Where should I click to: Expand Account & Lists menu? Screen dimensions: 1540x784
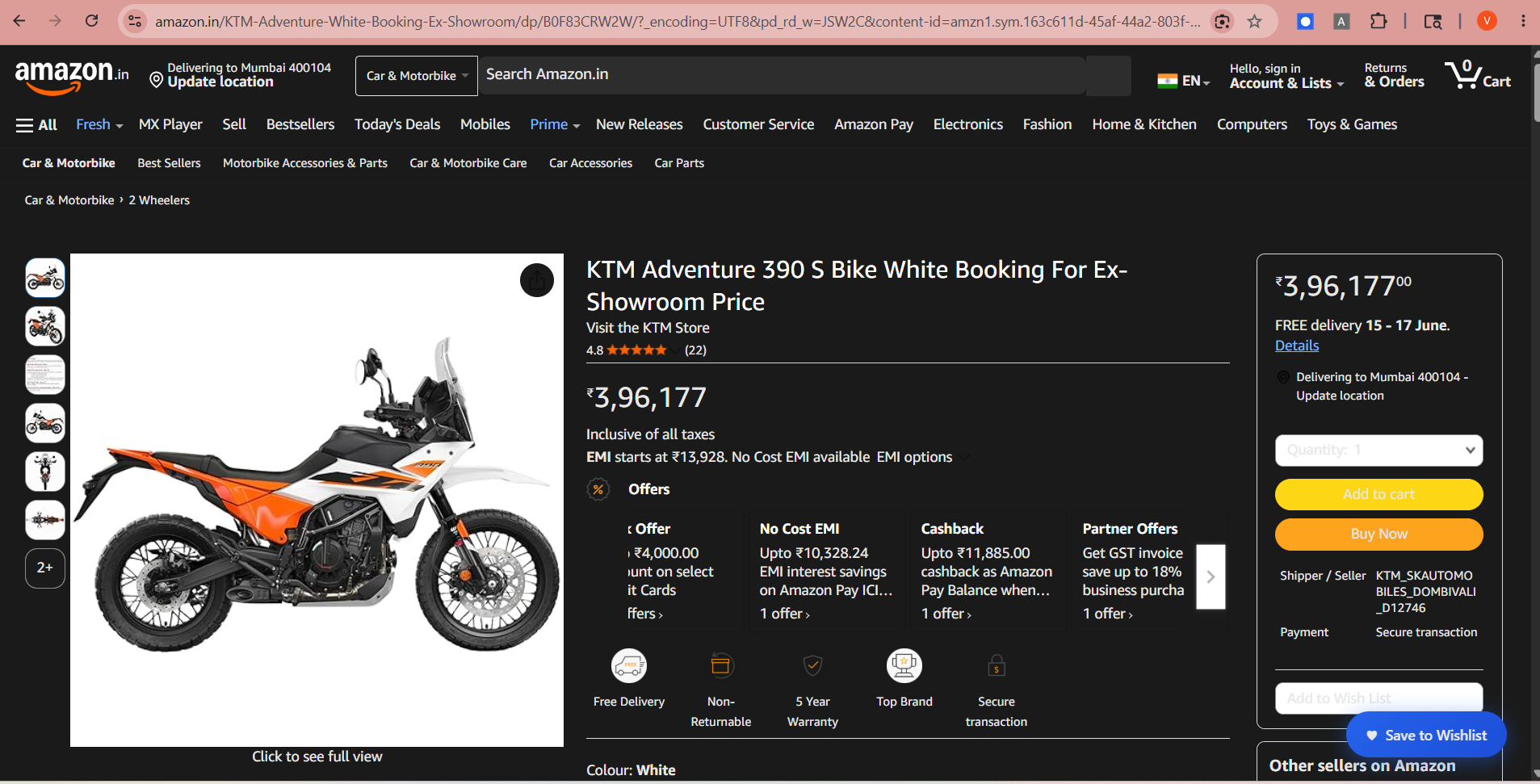(1286, 76)
